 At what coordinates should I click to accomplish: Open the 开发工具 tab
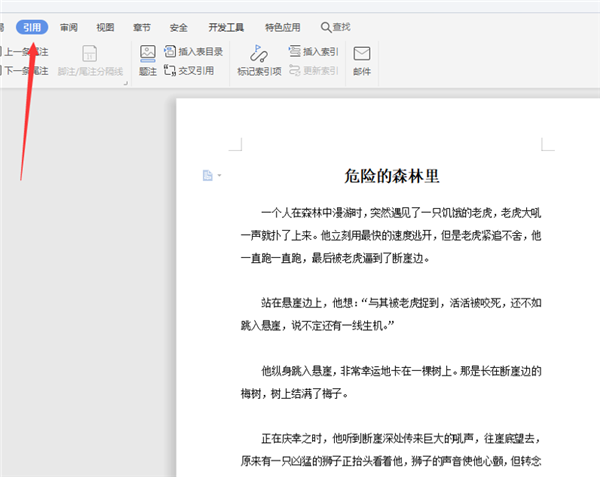click(x=225, y=27)
